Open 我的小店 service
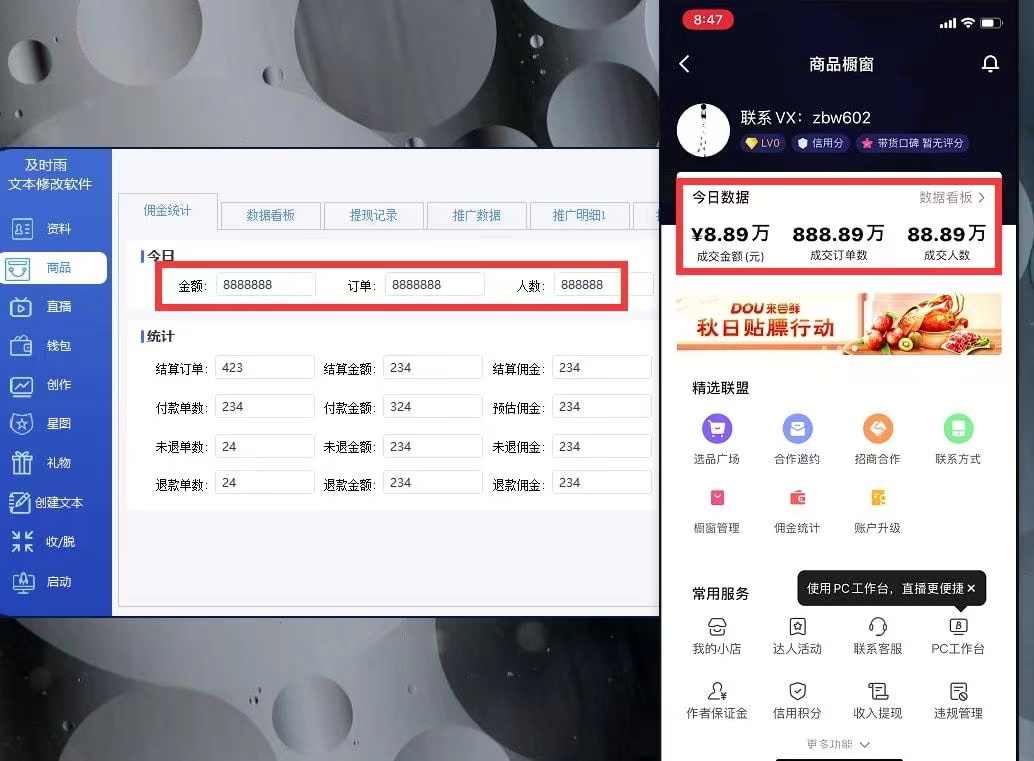Image resolution: width=1034 pixels, height=761 pixels. (x=717, y=636)
